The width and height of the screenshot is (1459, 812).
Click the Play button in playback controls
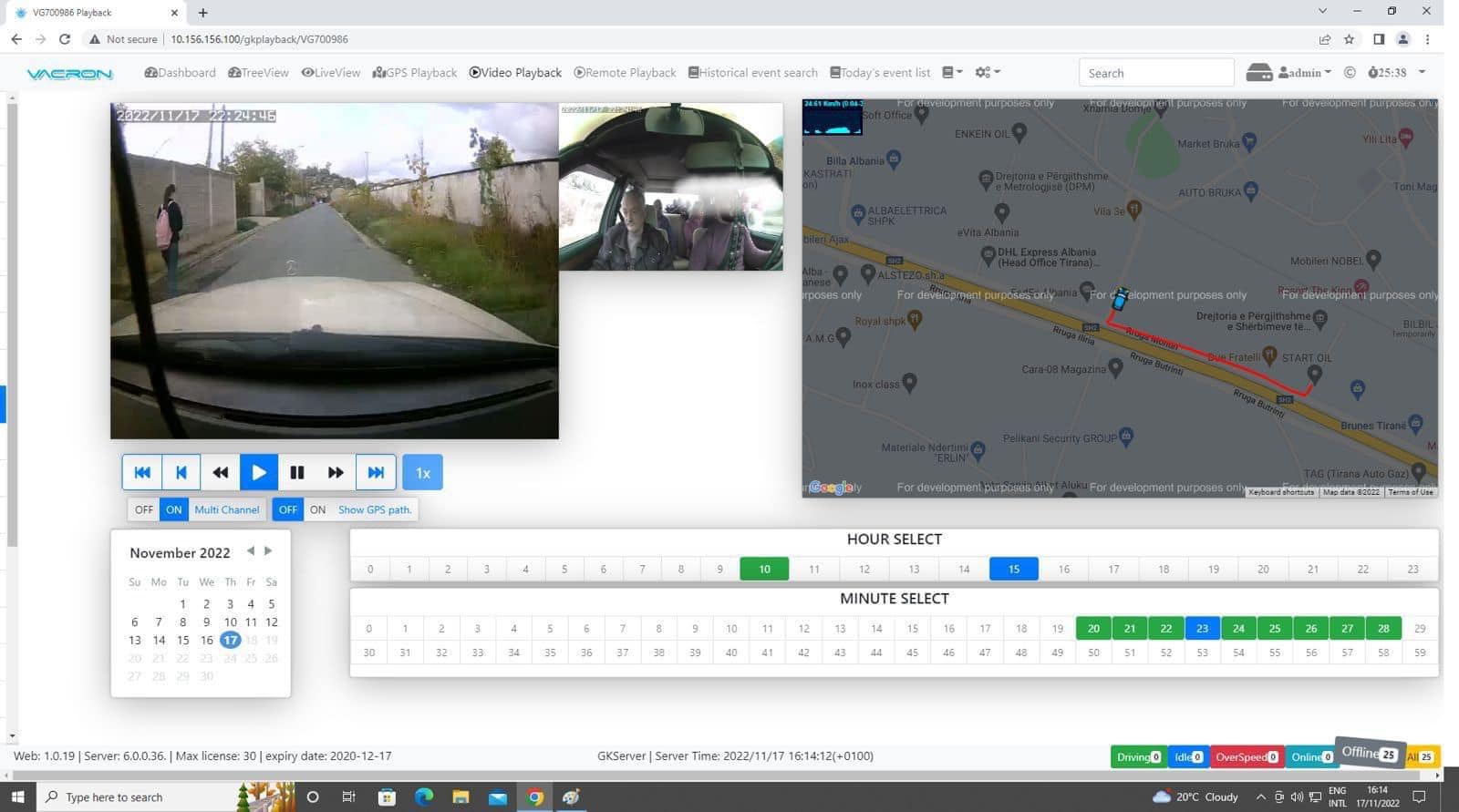pos(259,472)
